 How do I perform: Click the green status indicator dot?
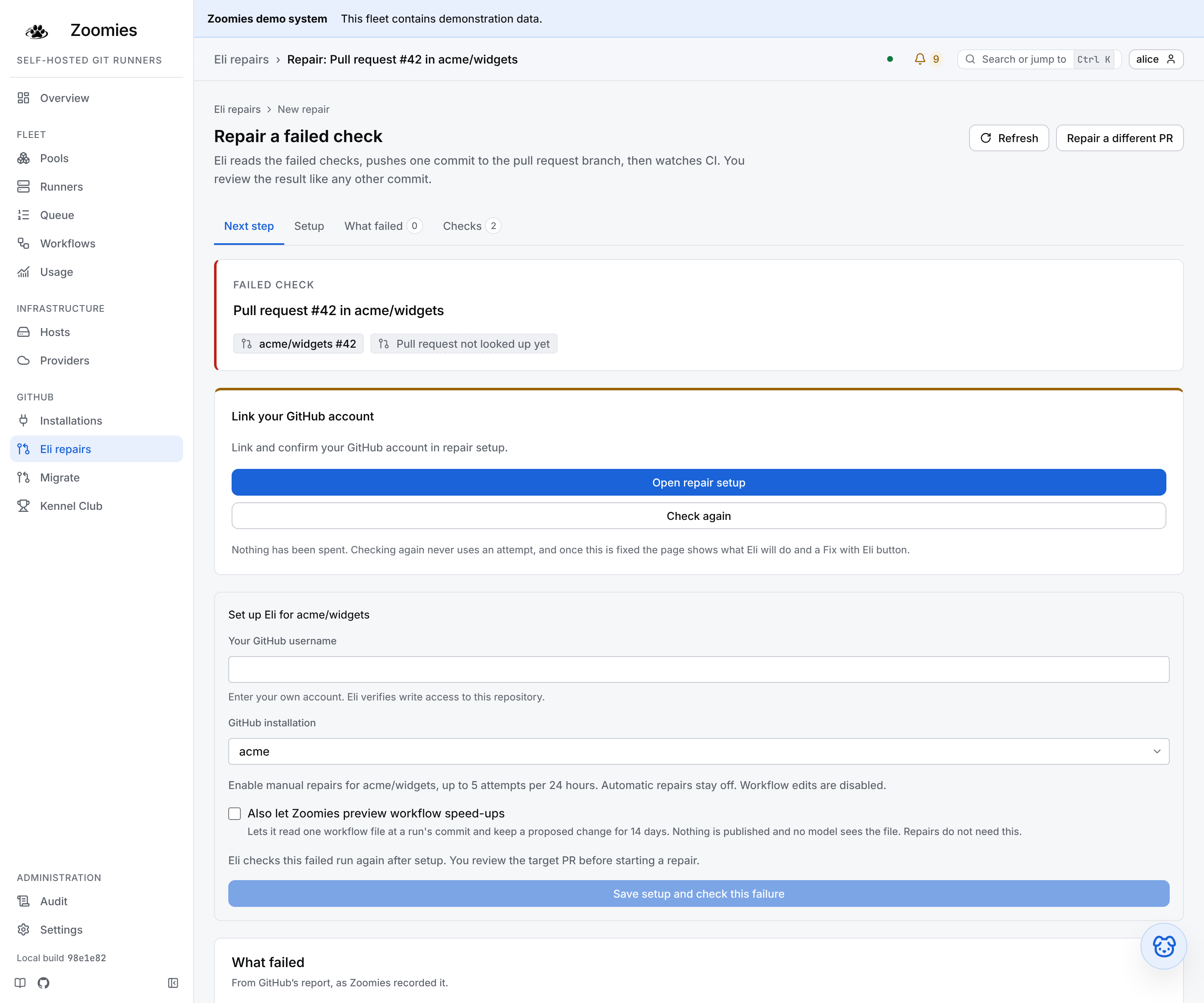click(x=890, y=59)
